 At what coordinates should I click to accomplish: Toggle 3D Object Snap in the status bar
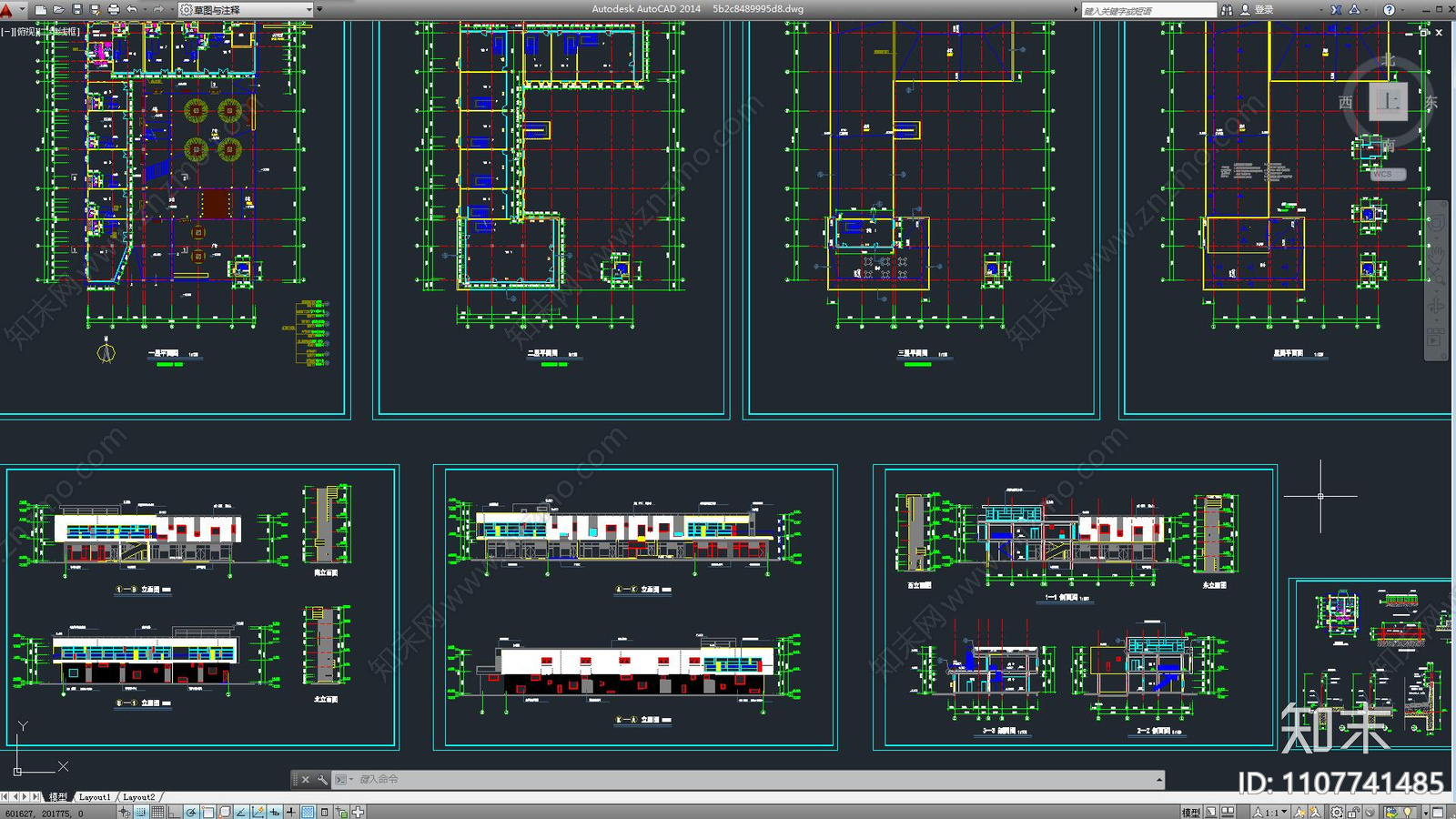click(x=225, y=812)
